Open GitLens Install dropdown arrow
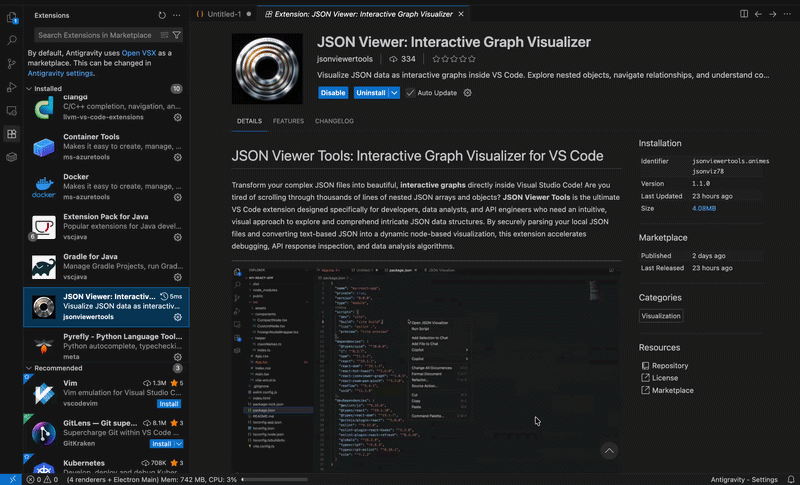The image size is (800, 485). pyautogui.click(x=179, y=444)
